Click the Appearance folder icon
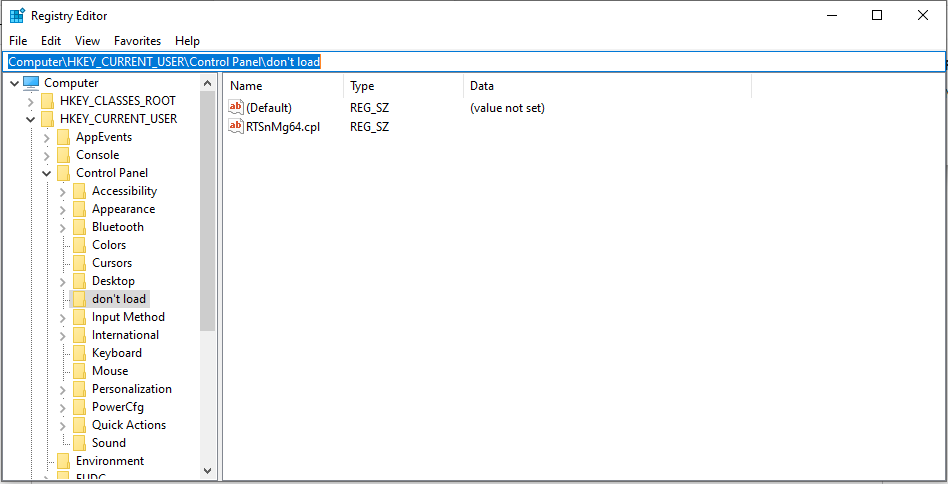The height and width of the screenshot is (484, 948). [x=79, y=210]
